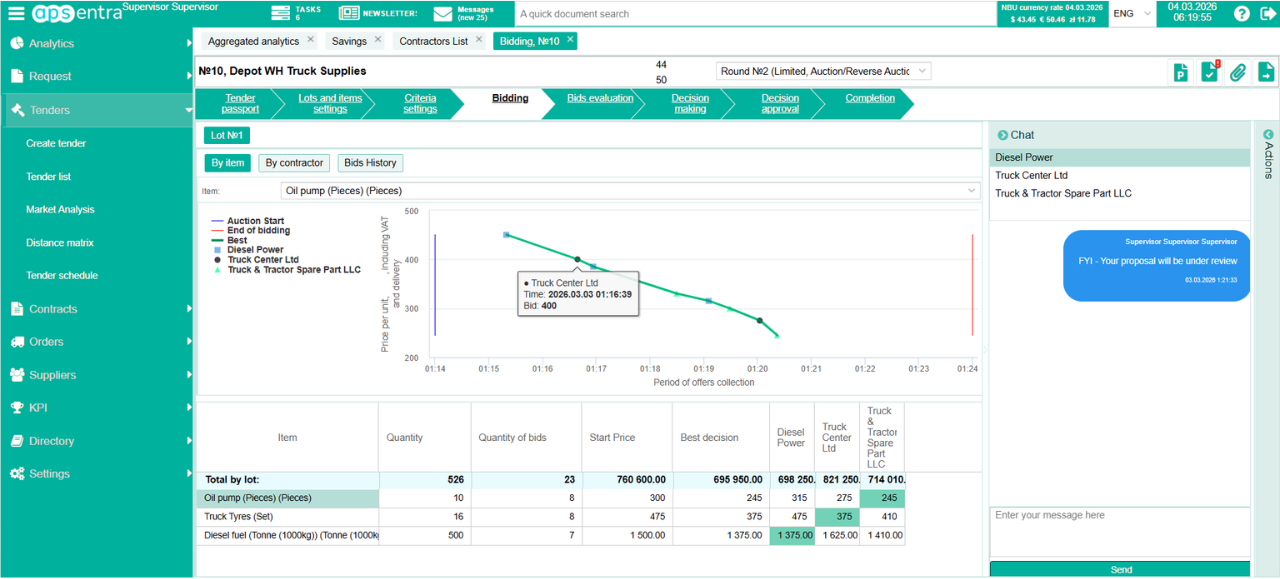Open the Newsletter icon in header
This screenshot has width=1280, height=579.
[349, 13]
